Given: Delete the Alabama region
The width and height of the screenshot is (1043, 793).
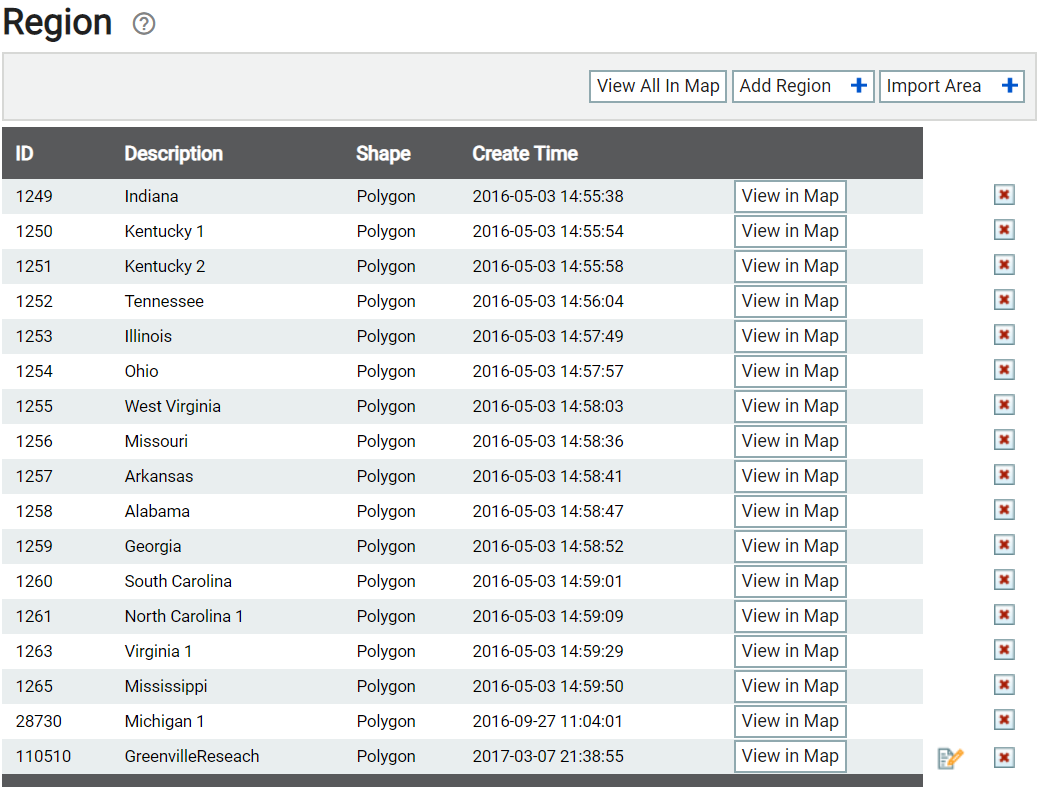Looking at the screenshot, I should pyautogui.click(x=1004, y=510).
